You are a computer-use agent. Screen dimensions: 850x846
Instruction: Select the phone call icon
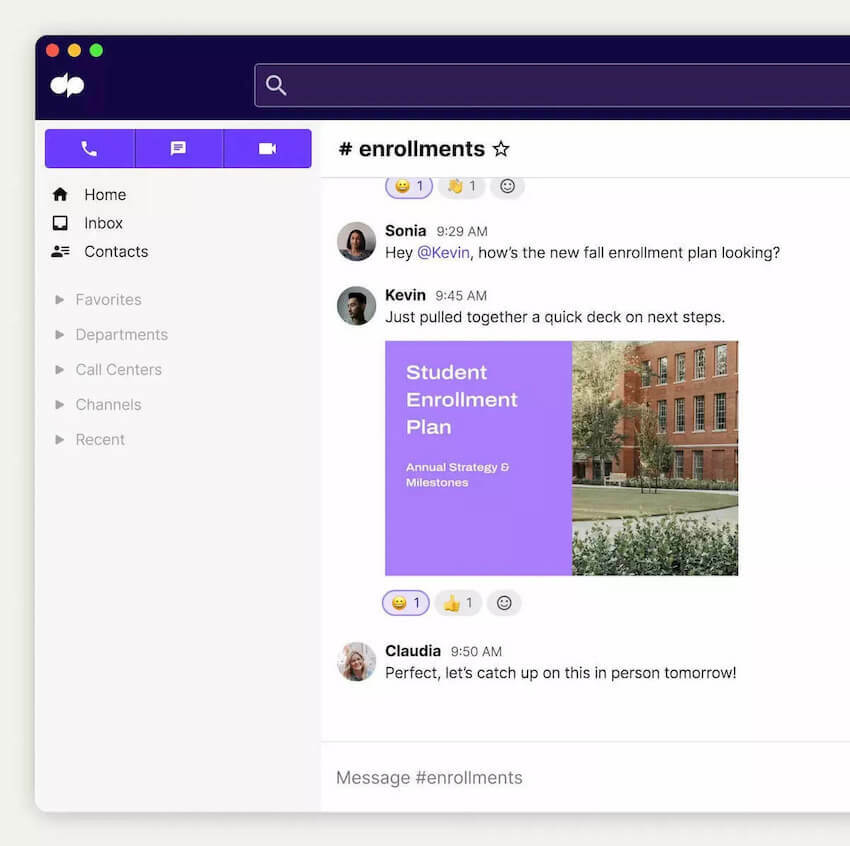pyautogui.click(x=89, y=148)
